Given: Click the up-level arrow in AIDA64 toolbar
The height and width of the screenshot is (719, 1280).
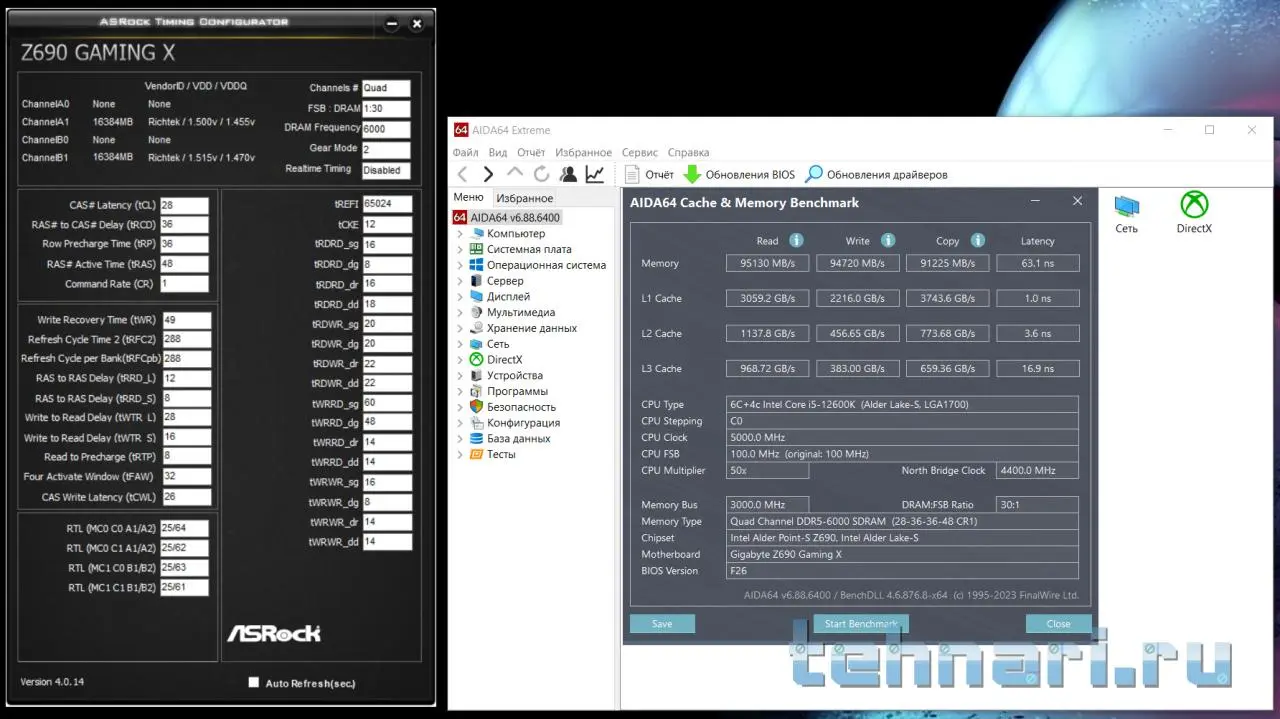Looking at the screenshot, I should (515, 174).
